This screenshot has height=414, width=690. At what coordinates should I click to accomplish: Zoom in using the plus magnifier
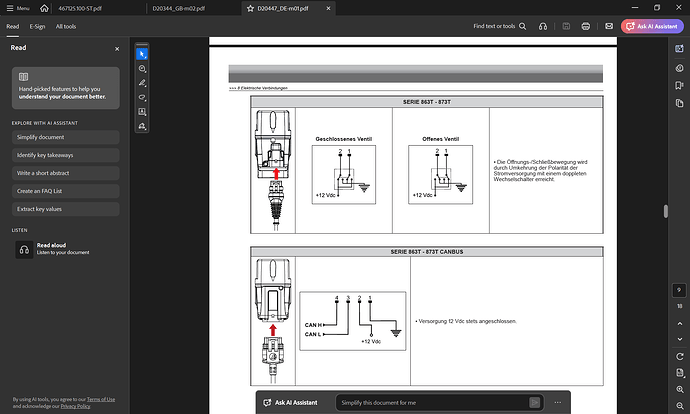pos(680,389)
